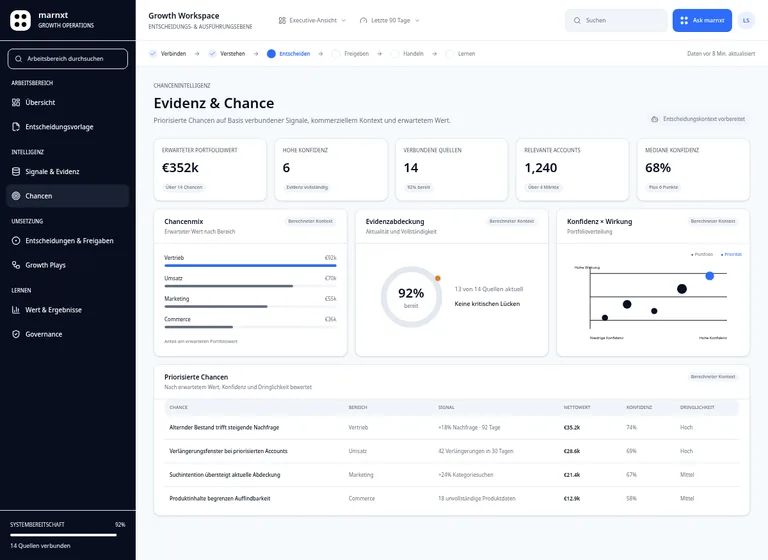Open Entscheidungsvorlage document icon
Viewport: 768px width, 560px height.
[16, 127]
